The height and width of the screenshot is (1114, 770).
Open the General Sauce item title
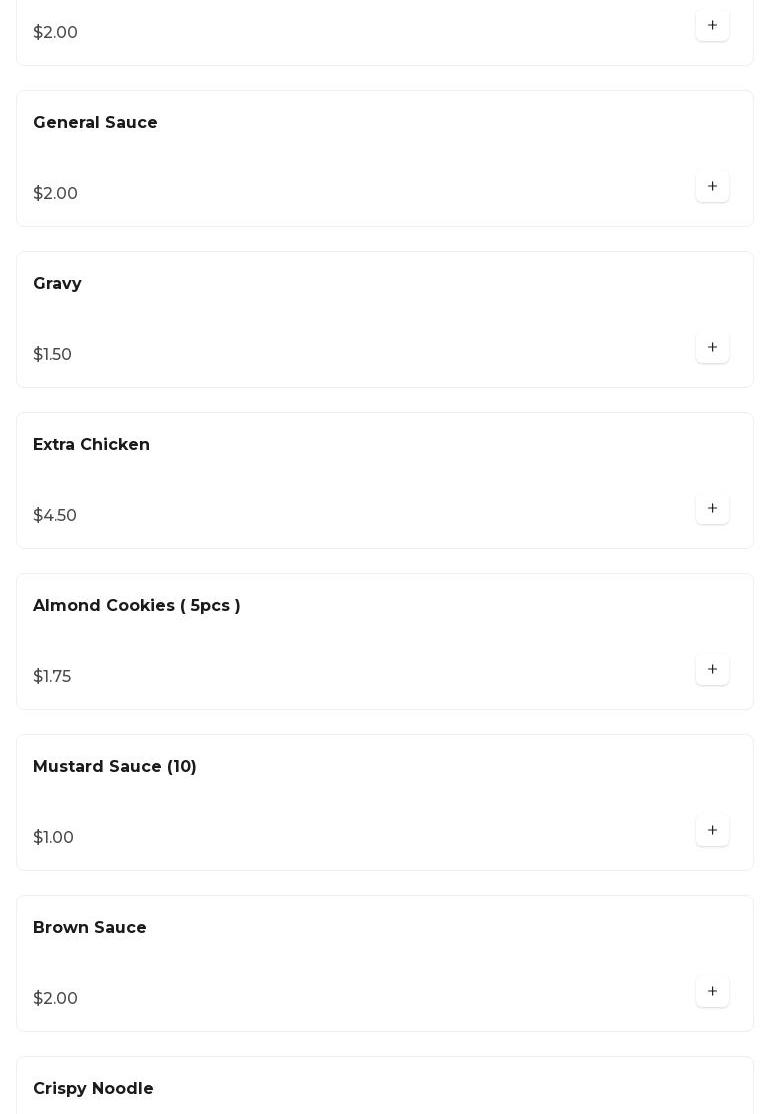[95, 123]
